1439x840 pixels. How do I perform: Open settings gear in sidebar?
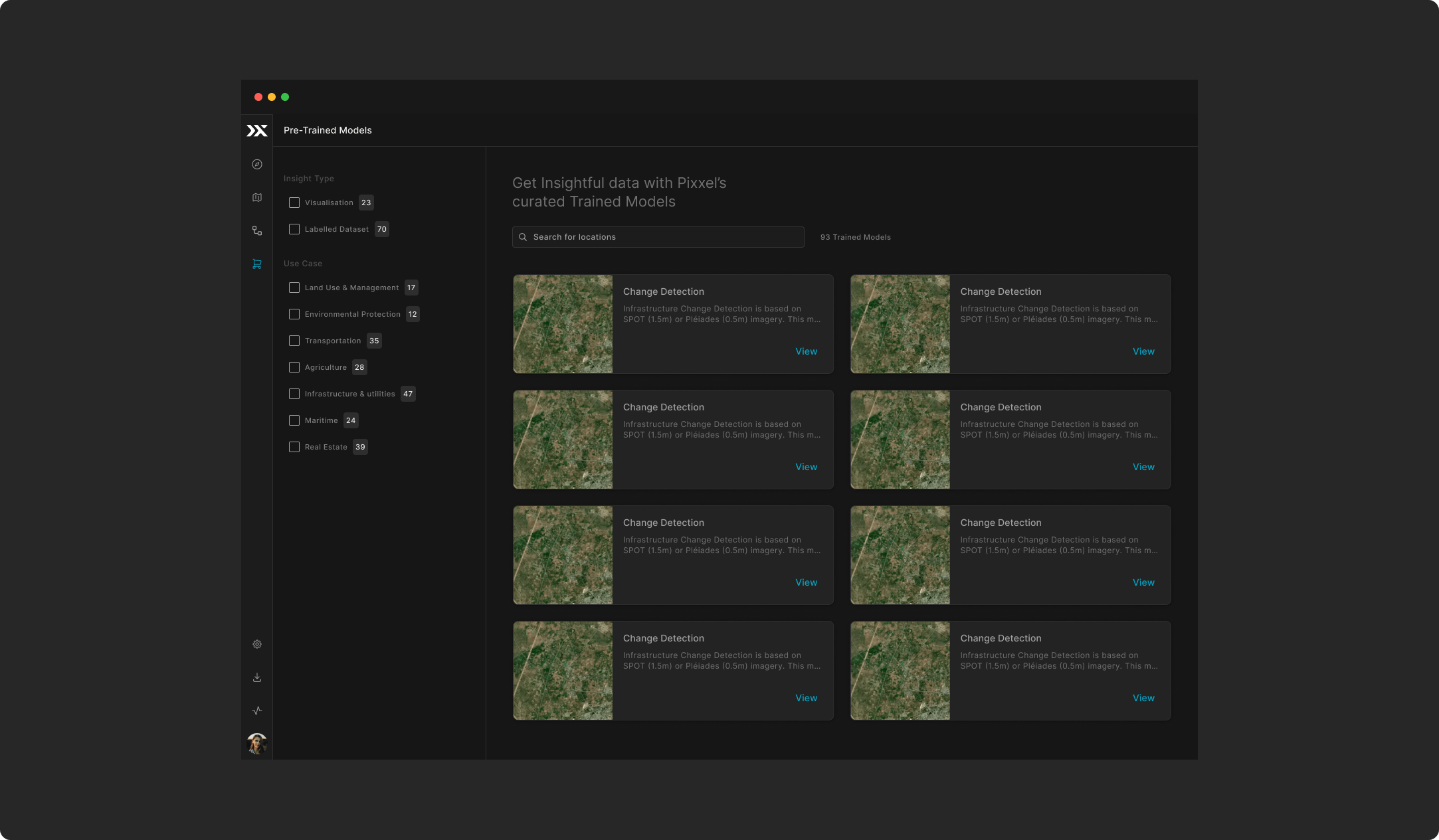pyautogui.click(x=257, y=644)
